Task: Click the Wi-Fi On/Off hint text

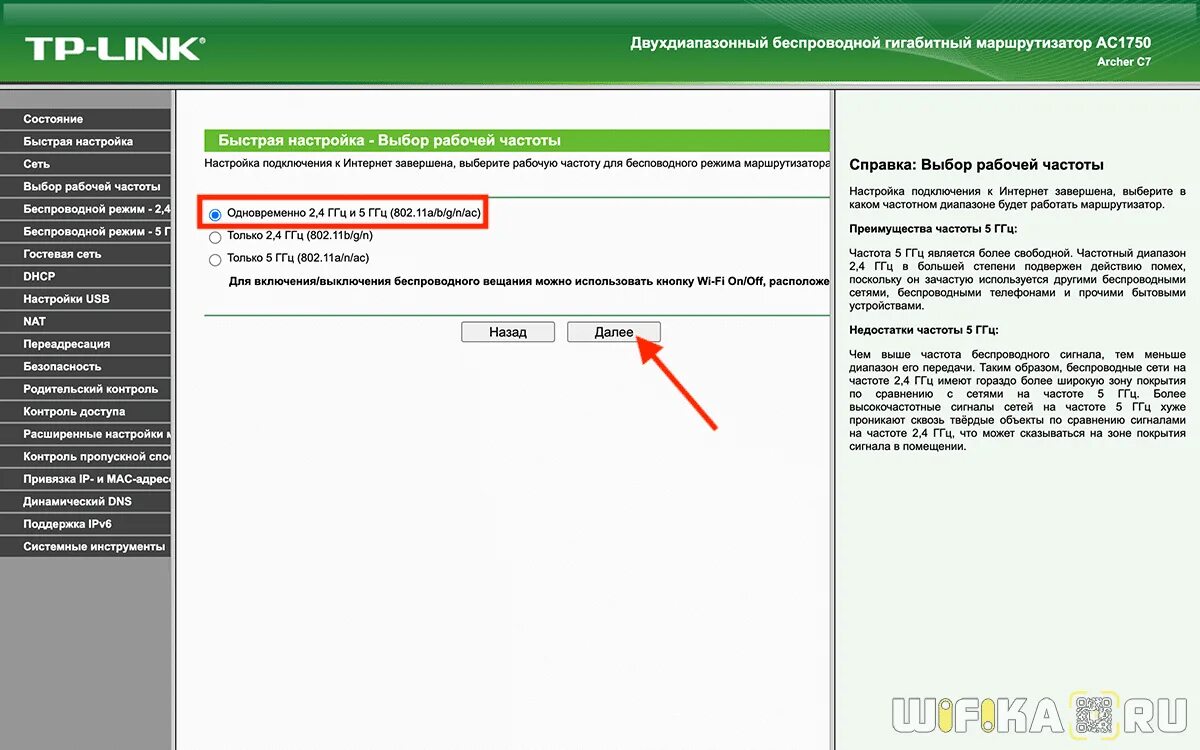Action: [x=529, y=283]
